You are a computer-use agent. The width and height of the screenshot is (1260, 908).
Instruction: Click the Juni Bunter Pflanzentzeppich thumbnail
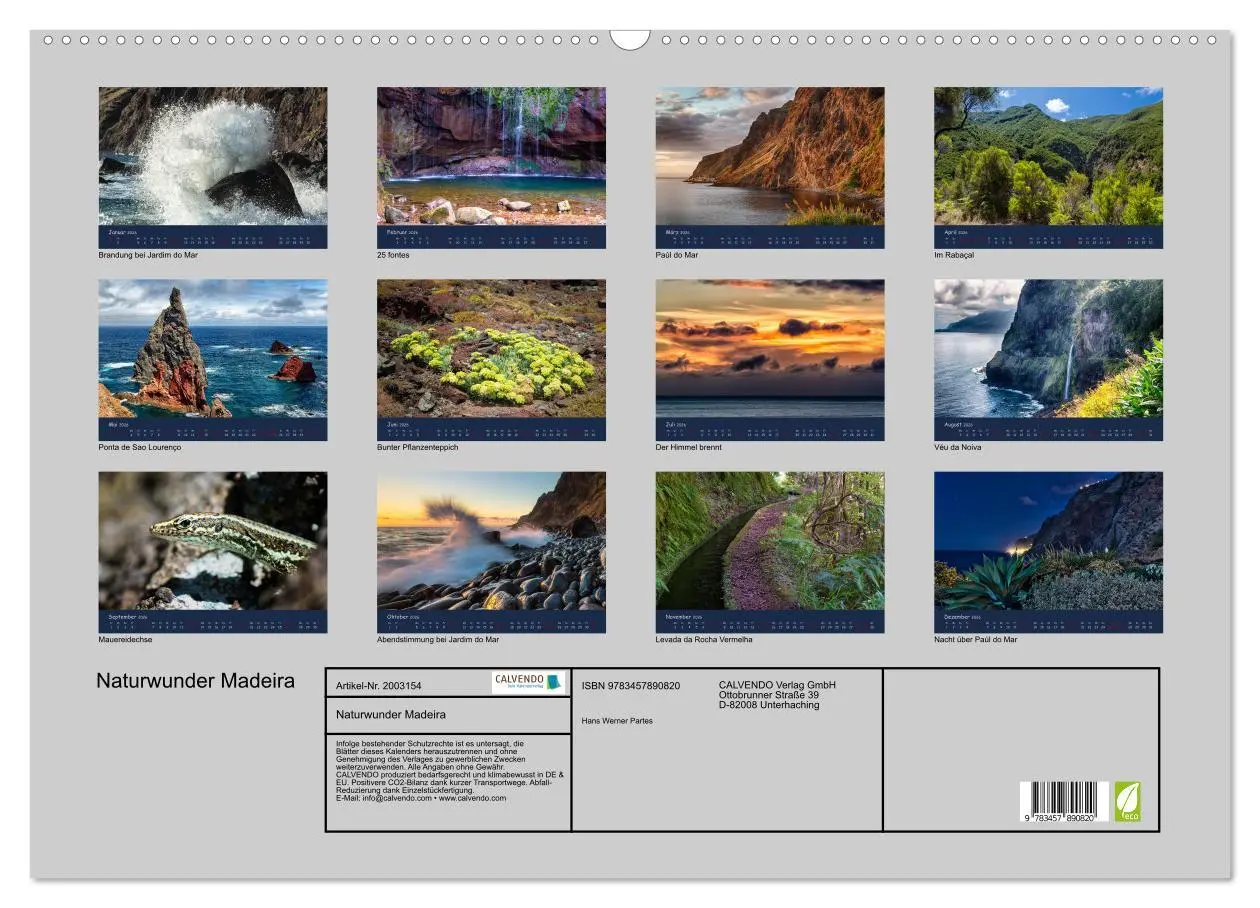pyautogui.click(x=490, y=350)
